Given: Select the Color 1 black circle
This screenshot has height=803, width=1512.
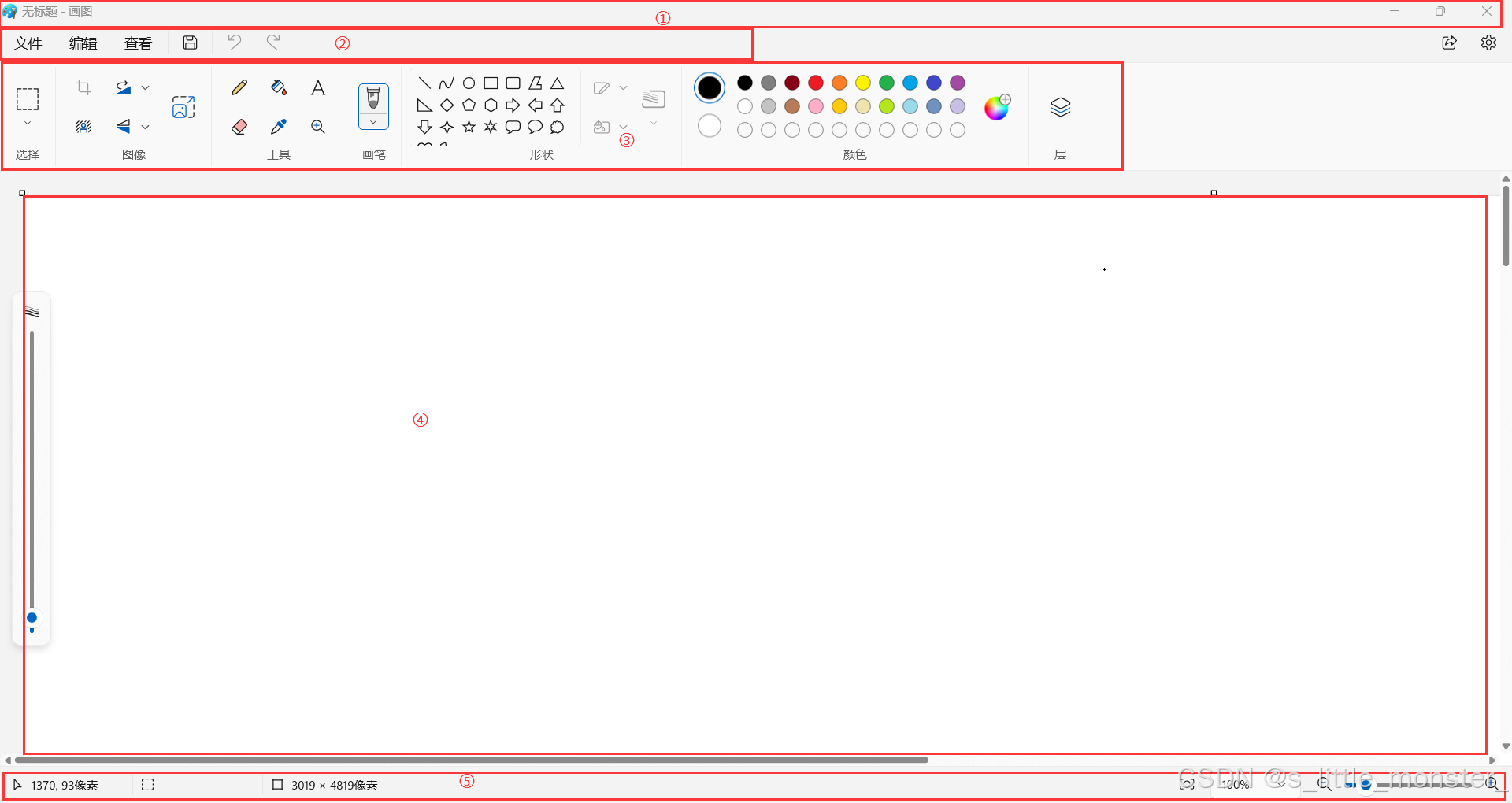Looking at the screenshot, I should pos(710,87).
